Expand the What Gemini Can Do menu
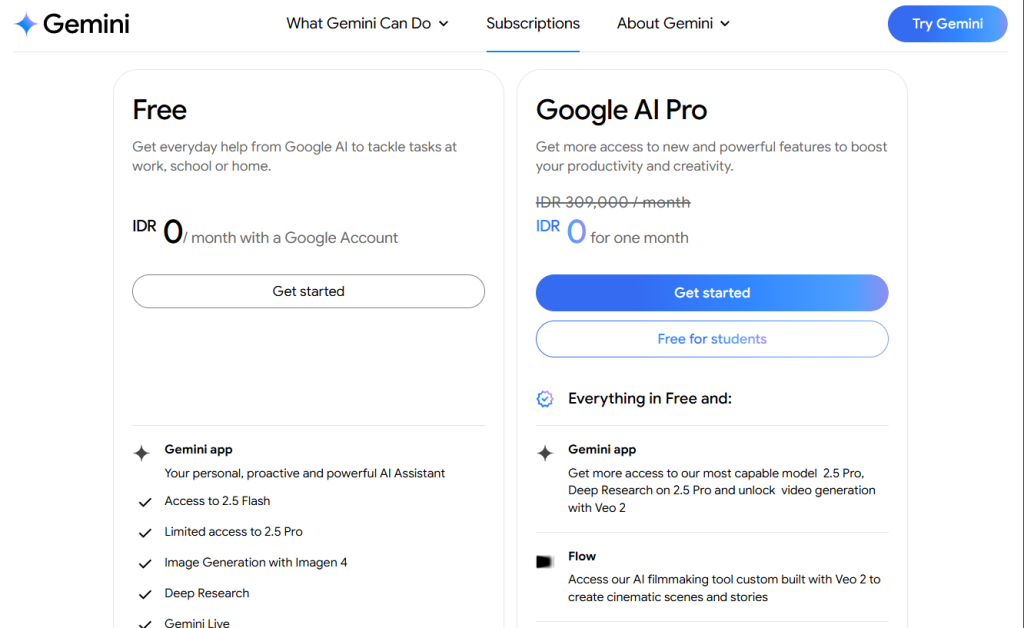The image size is (1024, 628). point(367,23)
